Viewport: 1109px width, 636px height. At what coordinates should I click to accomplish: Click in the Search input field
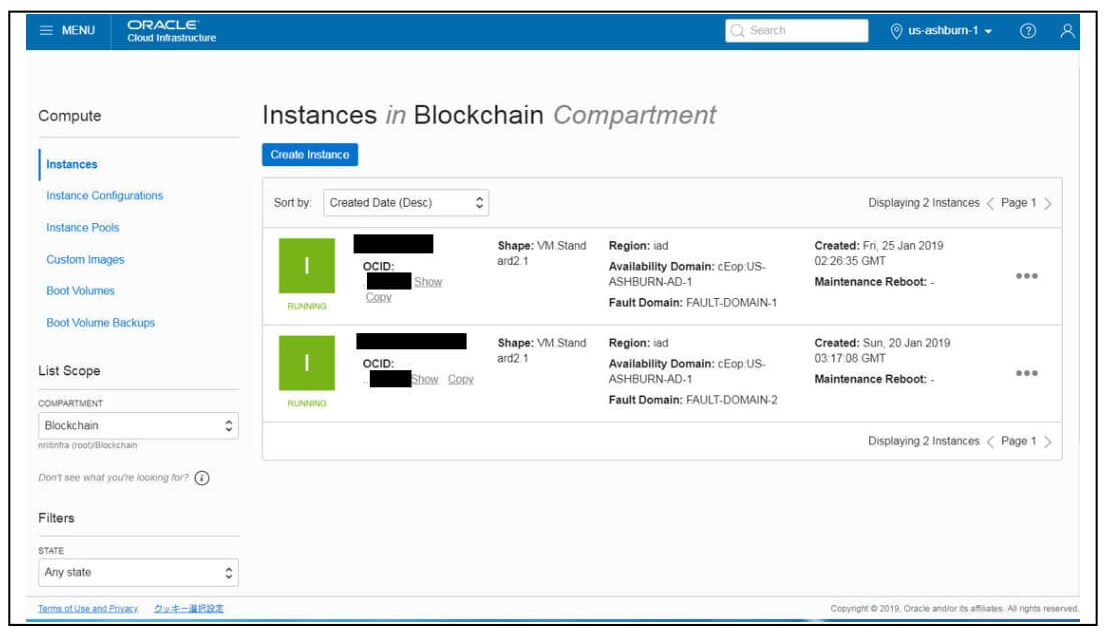[x=796, y=30]
